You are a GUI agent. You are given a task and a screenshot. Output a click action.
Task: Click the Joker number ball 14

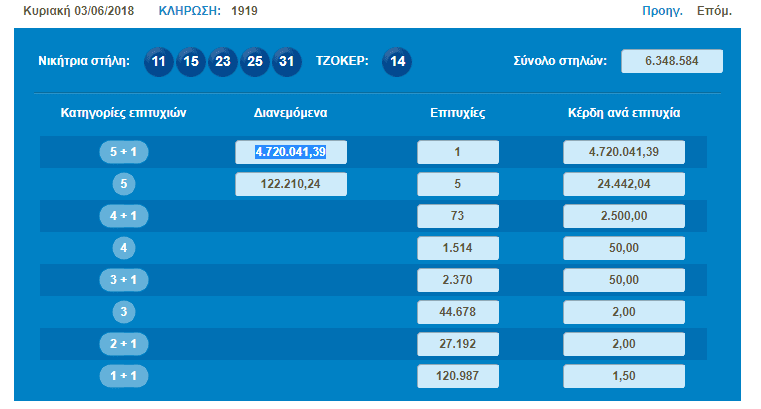click(x=397, y=61)
